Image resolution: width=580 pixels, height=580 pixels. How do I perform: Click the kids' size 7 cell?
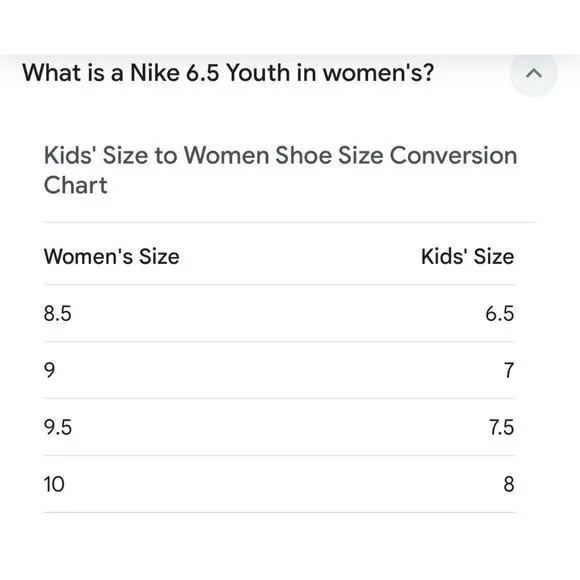point(509,370)
